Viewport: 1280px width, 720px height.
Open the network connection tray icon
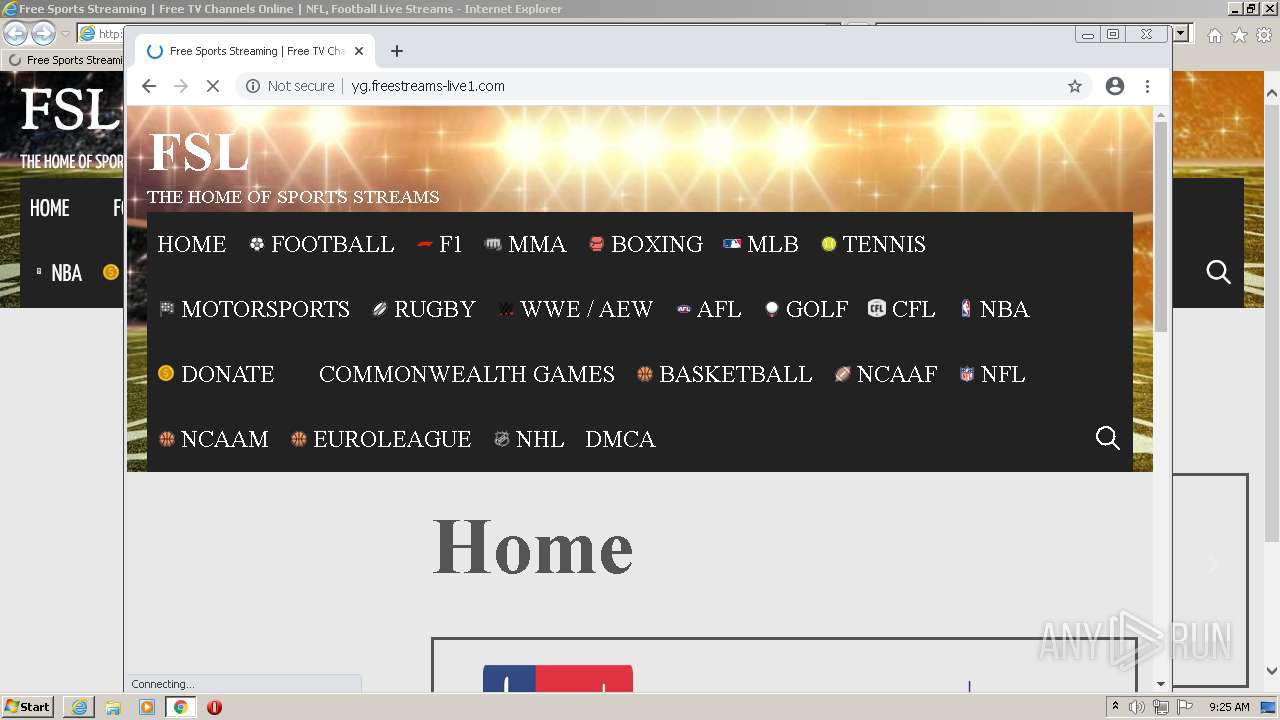(x=1161, y=707)
